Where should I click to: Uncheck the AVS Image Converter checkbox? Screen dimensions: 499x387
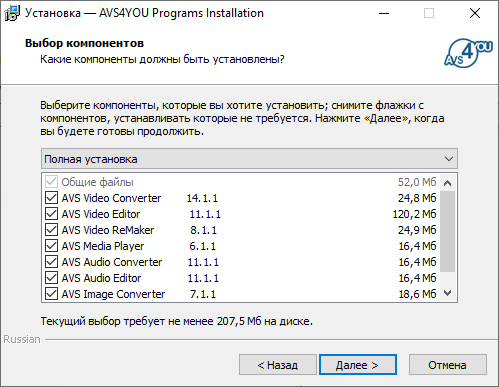(51, 294)
